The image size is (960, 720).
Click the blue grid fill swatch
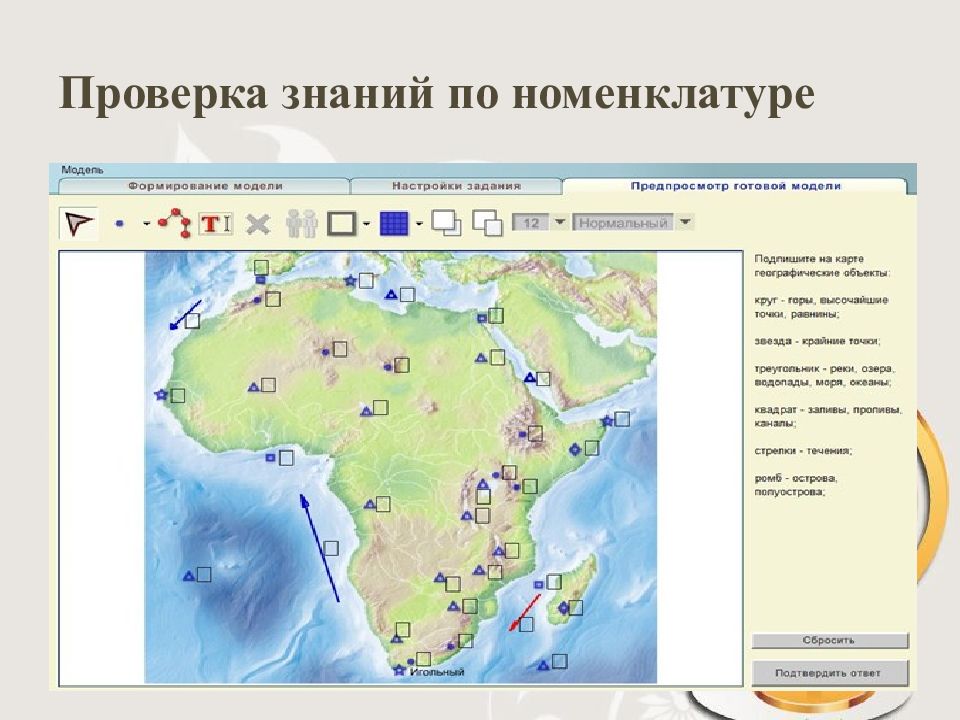coord(394,223)
